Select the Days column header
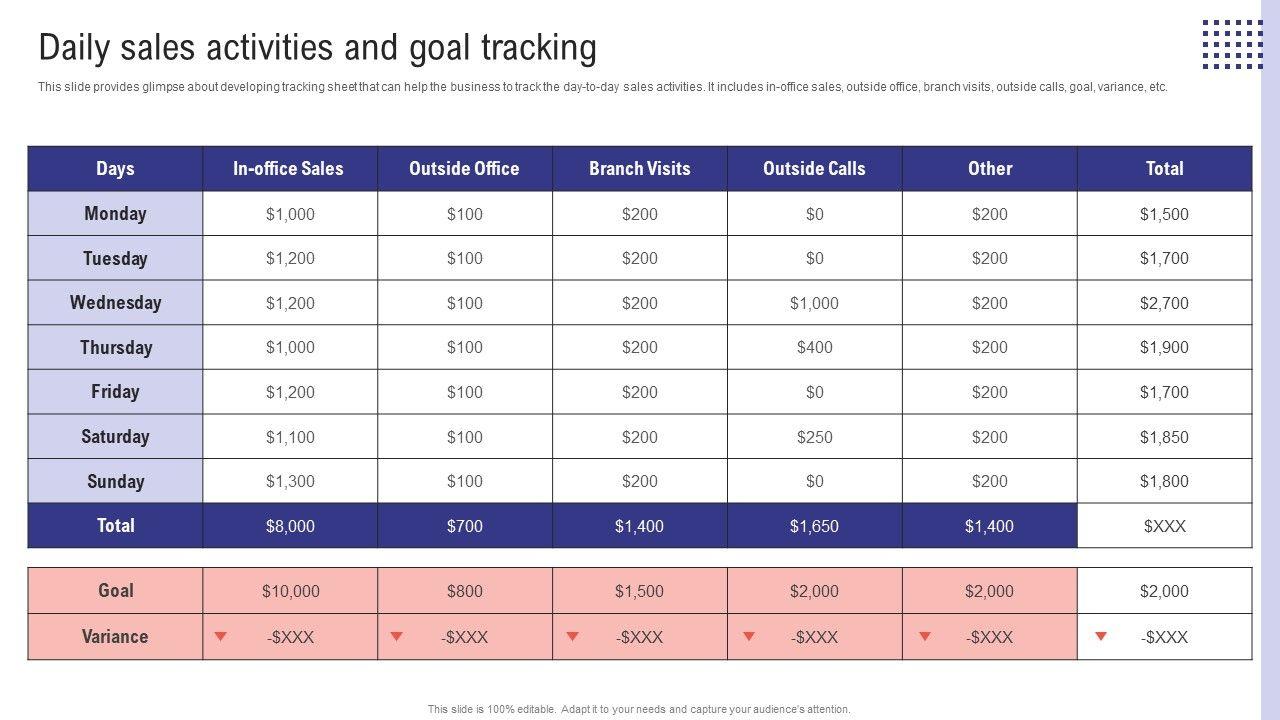The height and width of the screenshot is (720, 1280). [x=115, y=168]
